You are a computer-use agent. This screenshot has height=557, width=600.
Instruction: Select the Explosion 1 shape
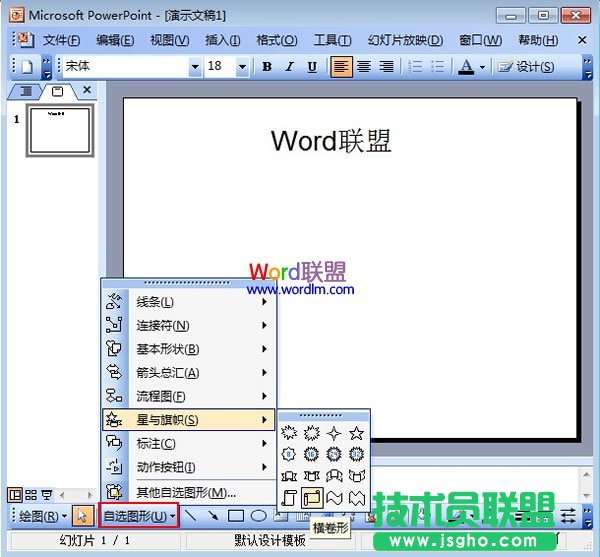tap(289, 433)
